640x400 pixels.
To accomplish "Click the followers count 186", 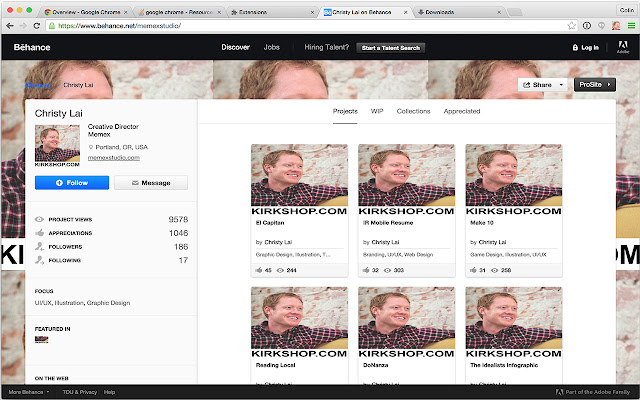I will (181, 247).
